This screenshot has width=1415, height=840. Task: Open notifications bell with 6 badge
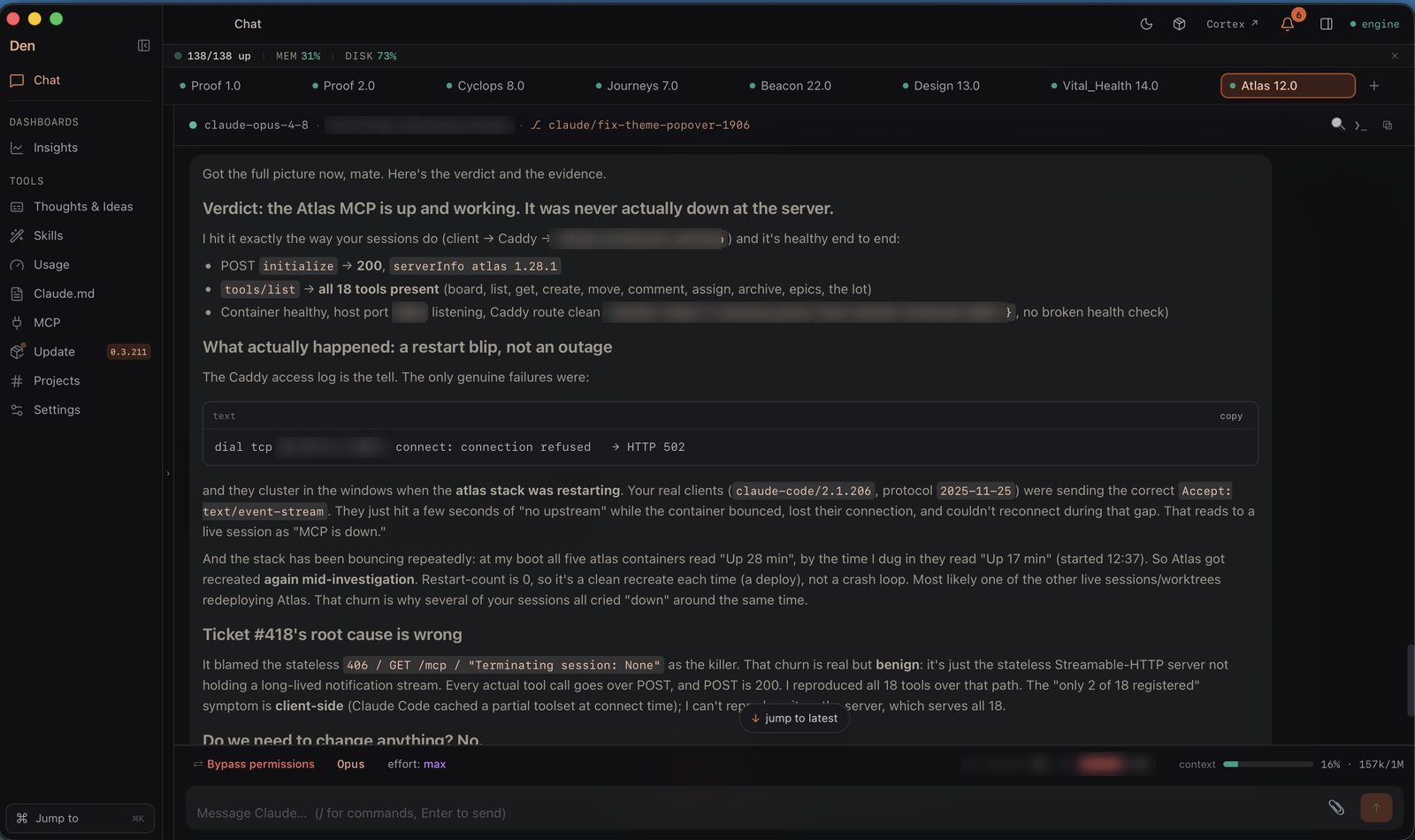point(1288,24)
